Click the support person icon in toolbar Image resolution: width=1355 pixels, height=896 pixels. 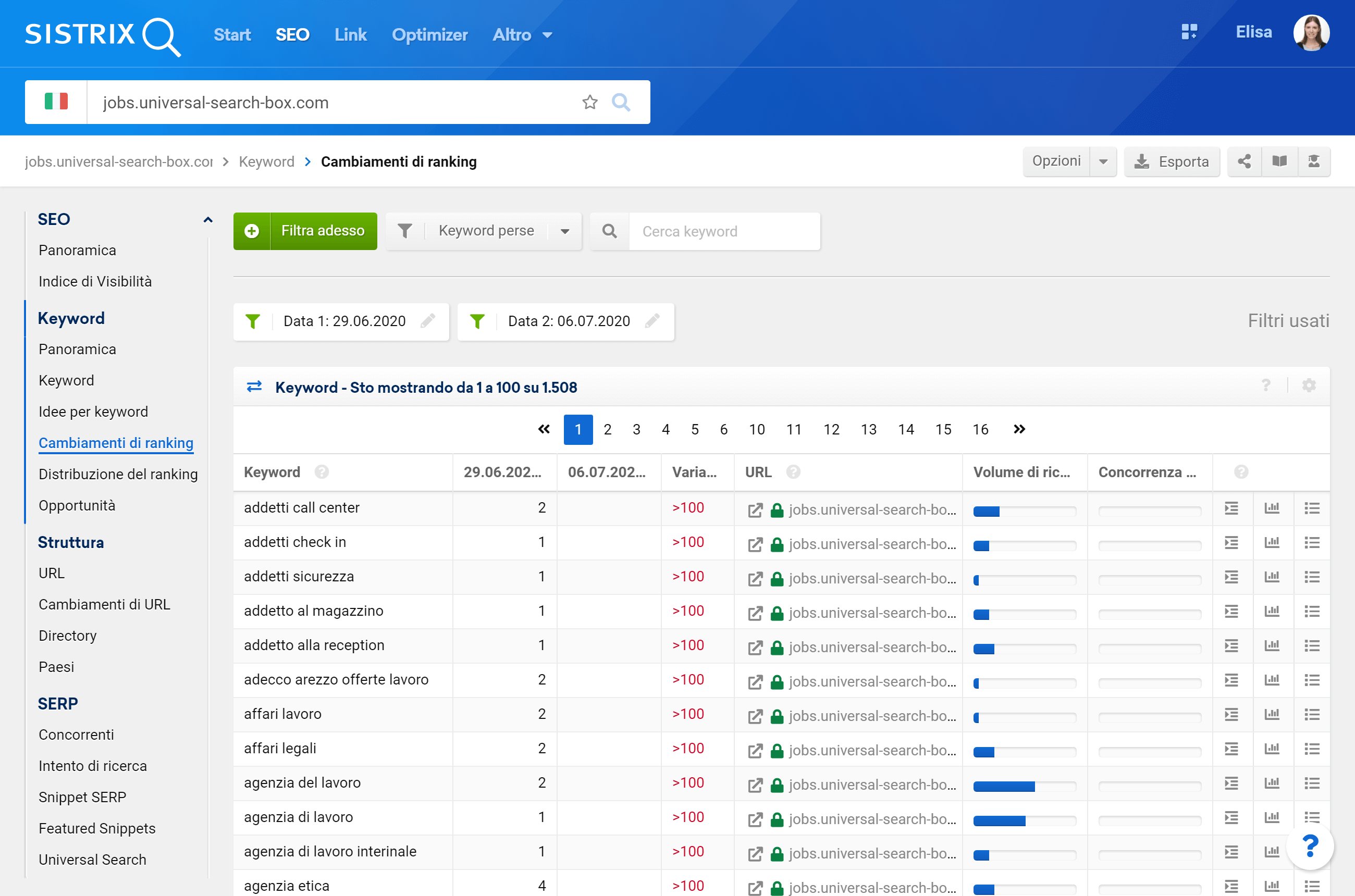[x=1314, y=161]
